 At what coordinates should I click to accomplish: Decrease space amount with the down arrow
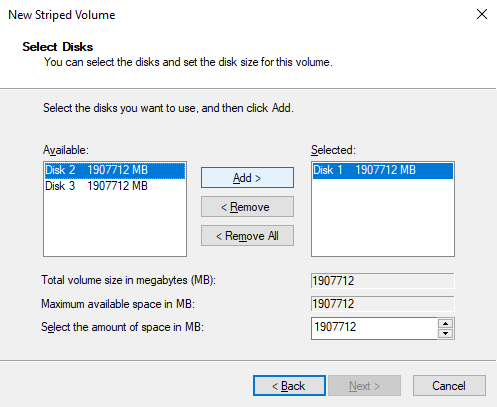tap(446, 334)
